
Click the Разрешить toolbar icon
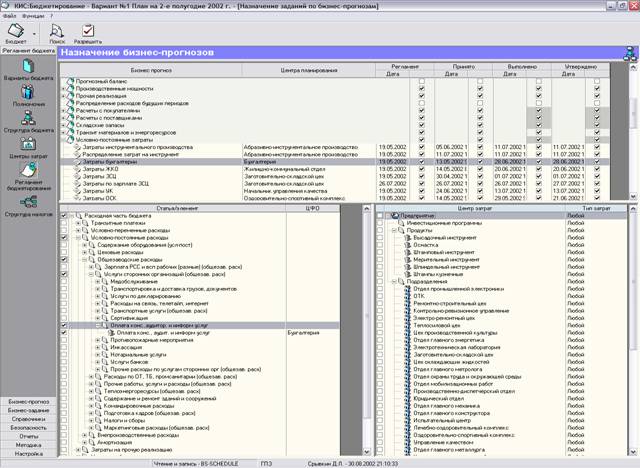(88, 31)
